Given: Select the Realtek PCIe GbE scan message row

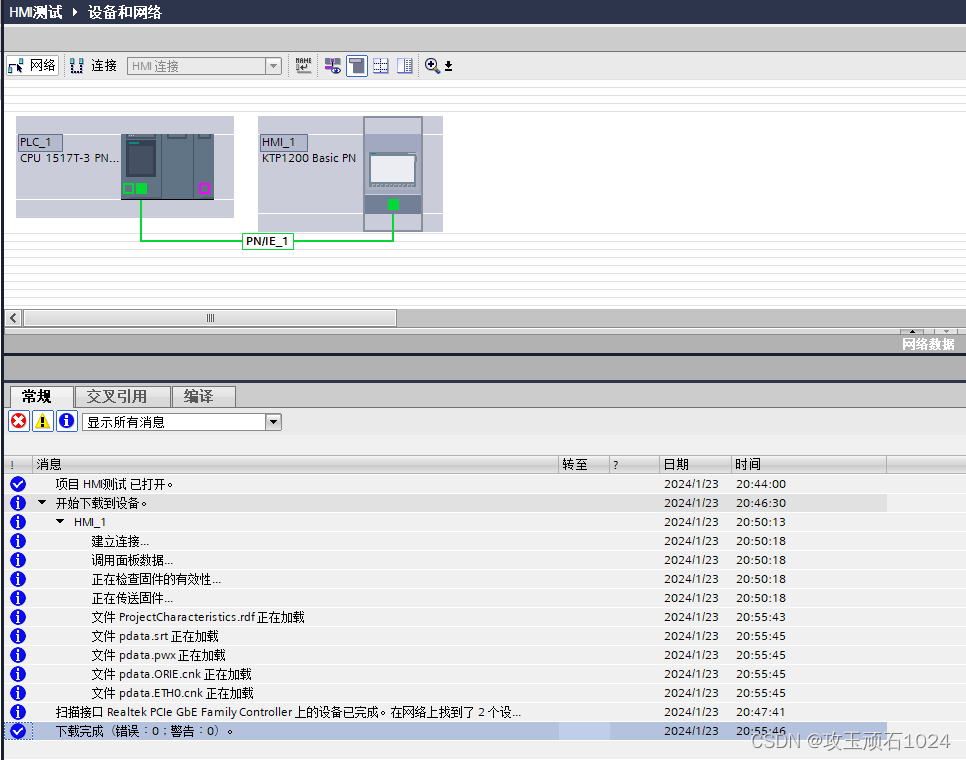Looking at the screenshot, I should click(x=446, y=713).
